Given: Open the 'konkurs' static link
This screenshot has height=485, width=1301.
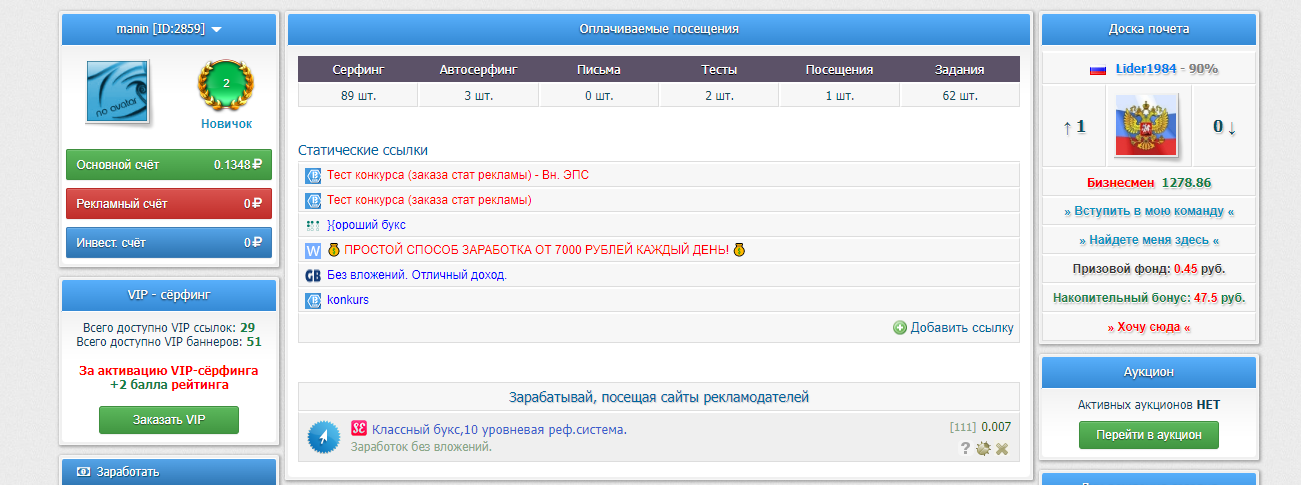Looking at the screenshot, I should [x=348, y=300].
